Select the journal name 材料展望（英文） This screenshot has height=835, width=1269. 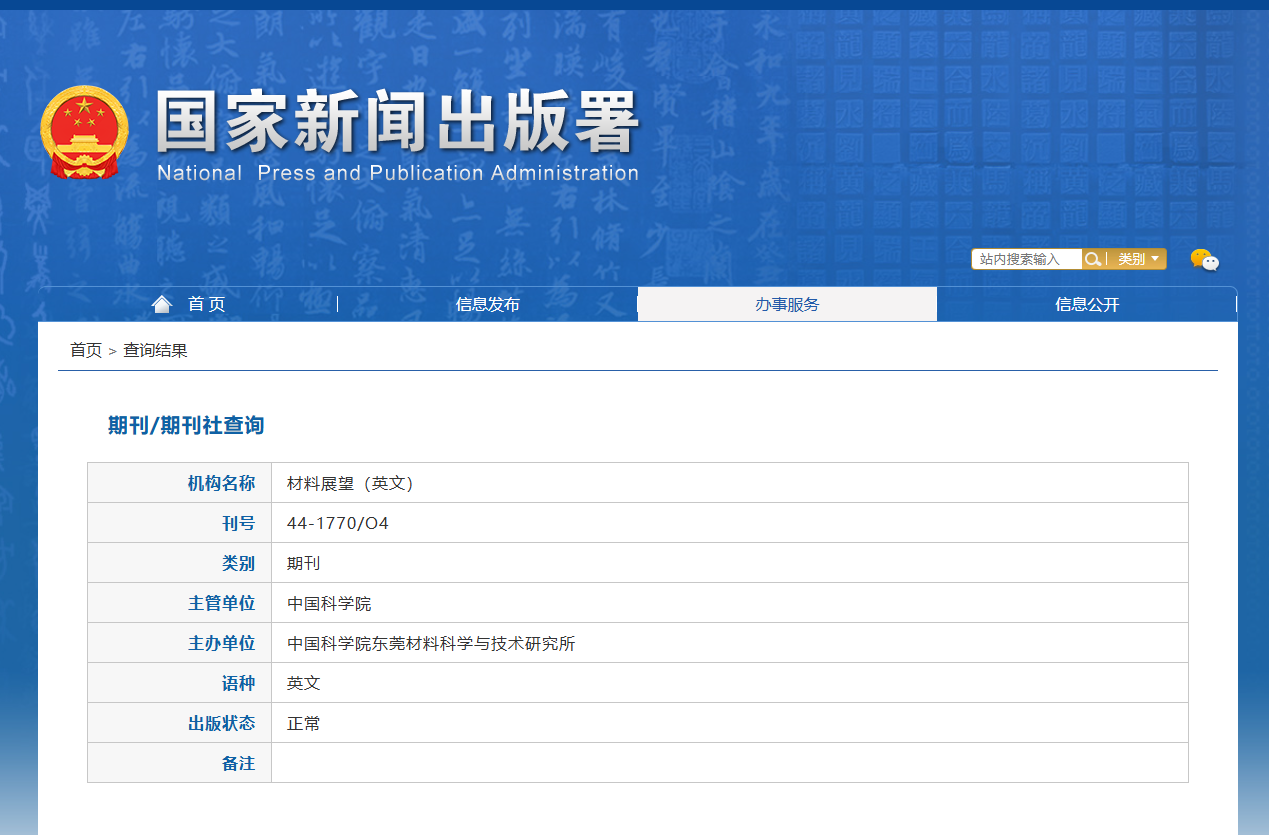coord(350,483)
